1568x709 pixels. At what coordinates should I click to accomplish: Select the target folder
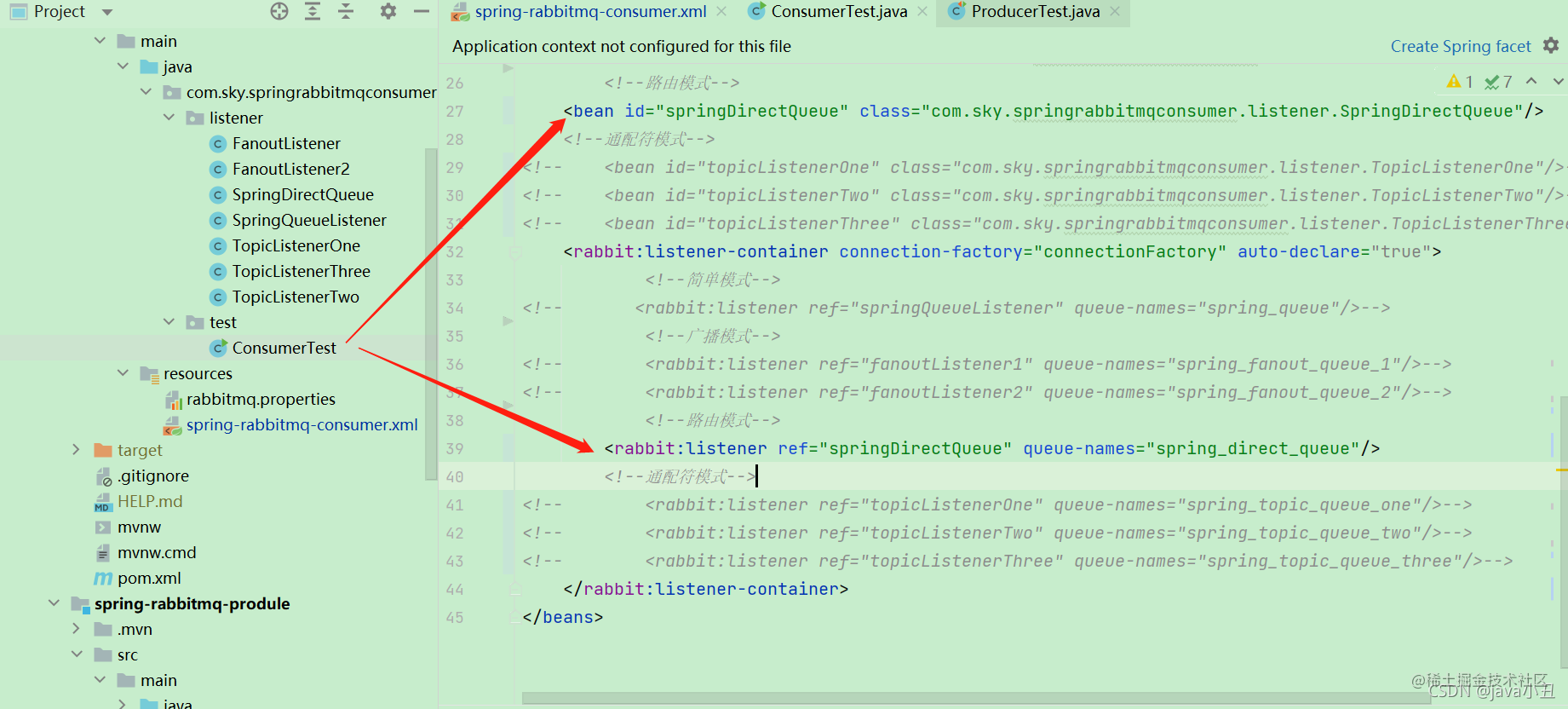coord(140,450)
